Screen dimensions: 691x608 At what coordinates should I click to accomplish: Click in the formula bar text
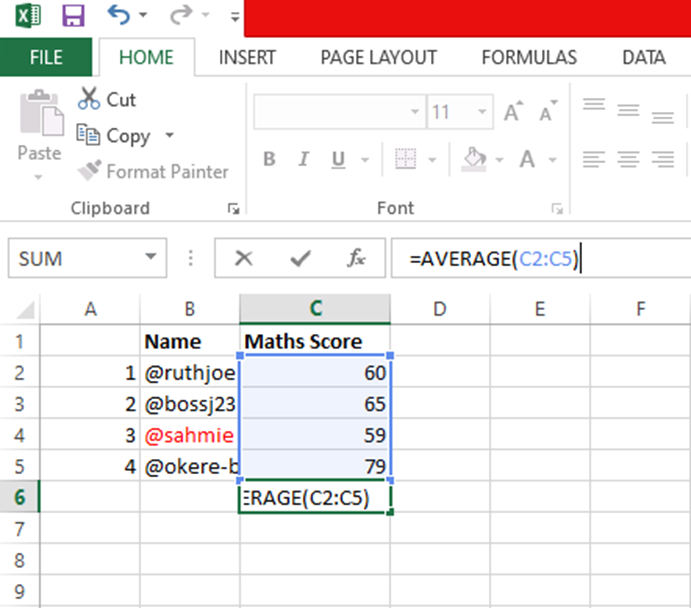(x=494, y=258)
